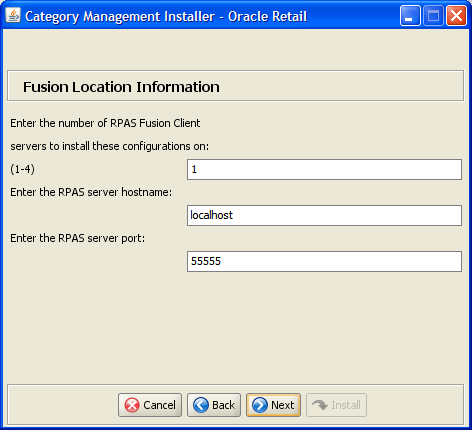Click the 'Fusion Location Information' heading
Screen dimensions: 472x430
point(121,87)
